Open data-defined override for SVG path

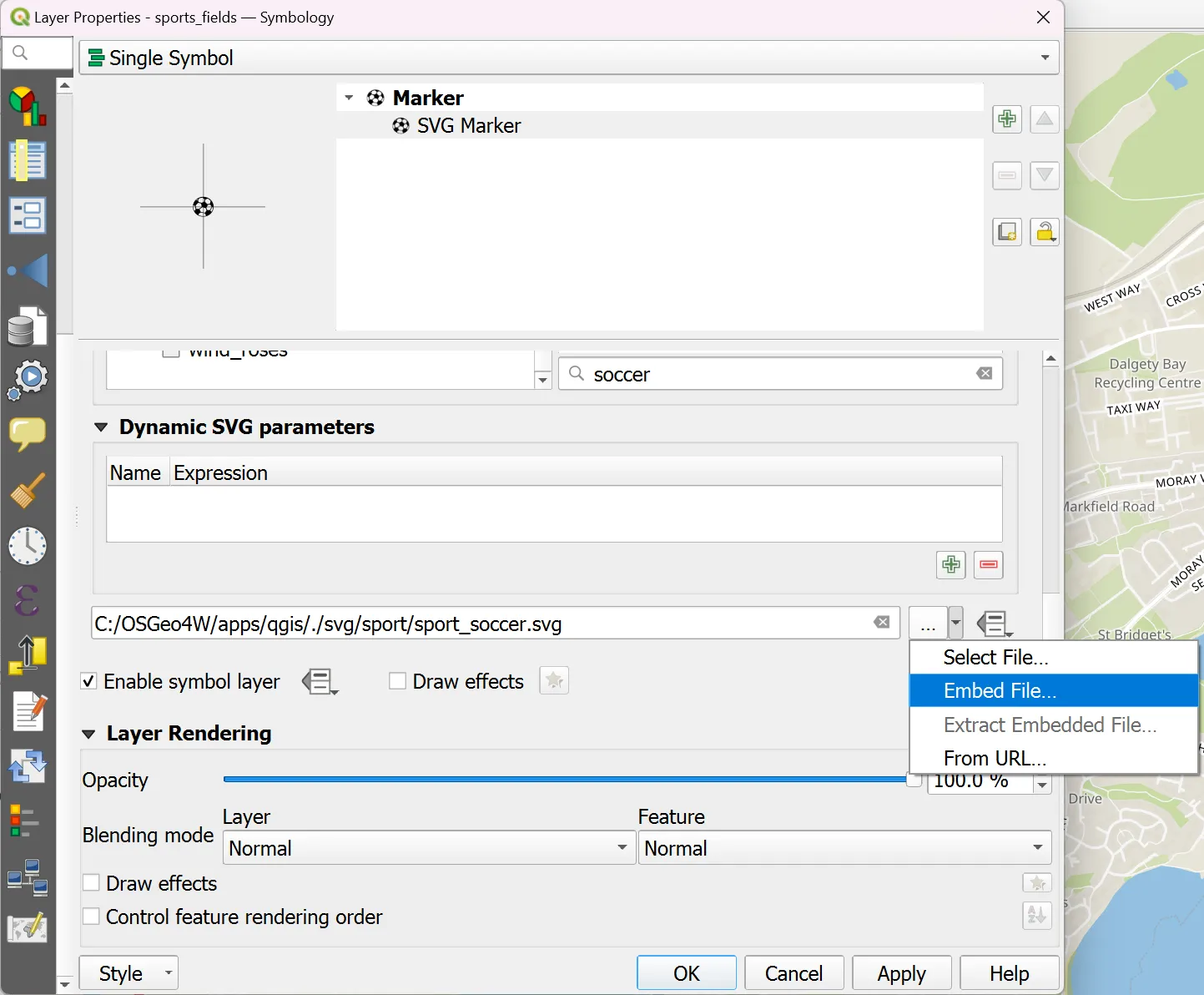click(x=995, y=624)
